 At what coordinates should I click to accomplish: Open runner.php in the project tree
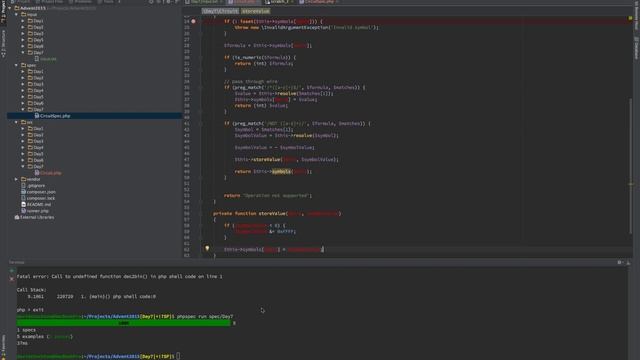(38, 211)
